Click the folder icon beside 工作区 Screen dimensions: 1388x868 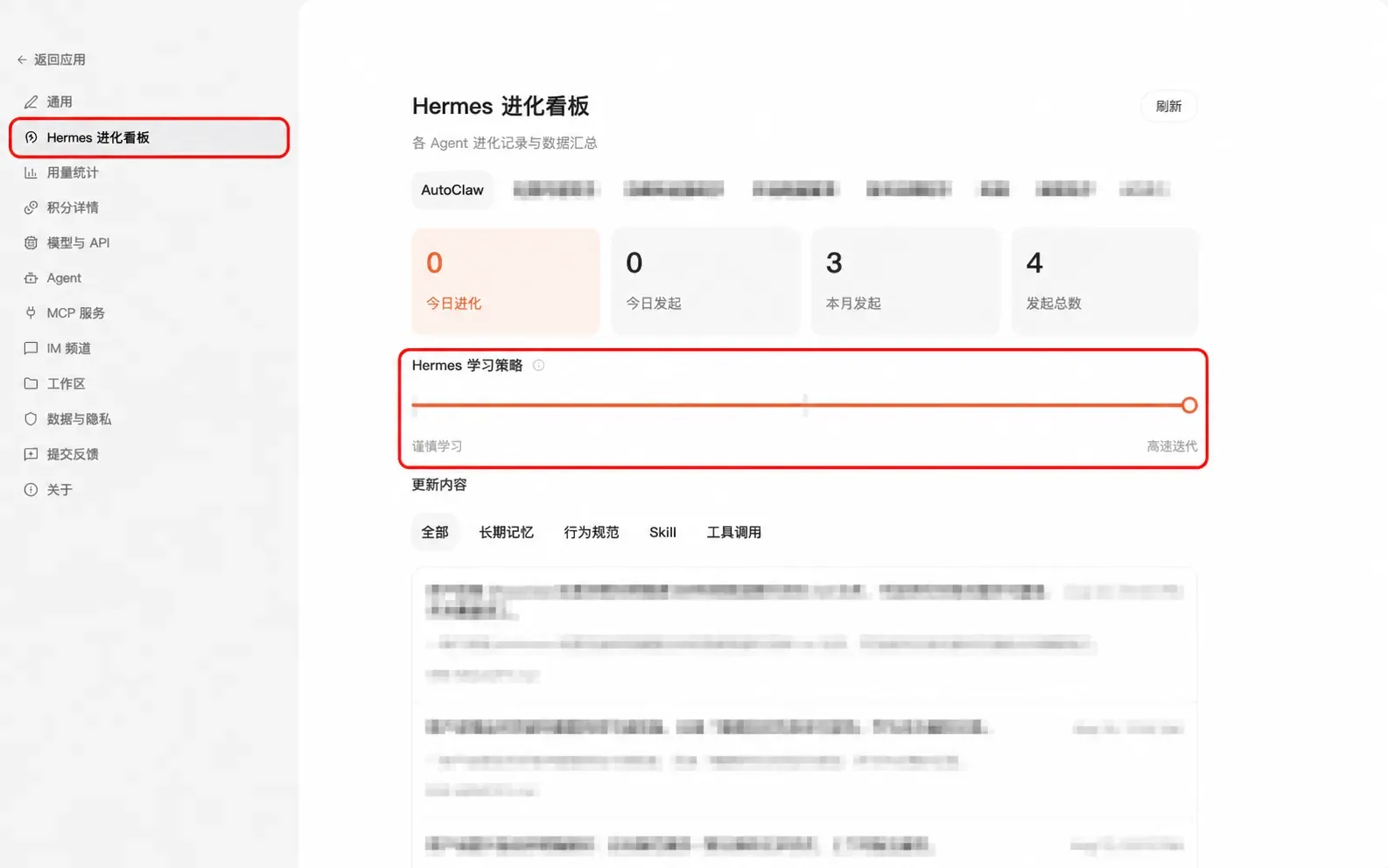(31, 383)
